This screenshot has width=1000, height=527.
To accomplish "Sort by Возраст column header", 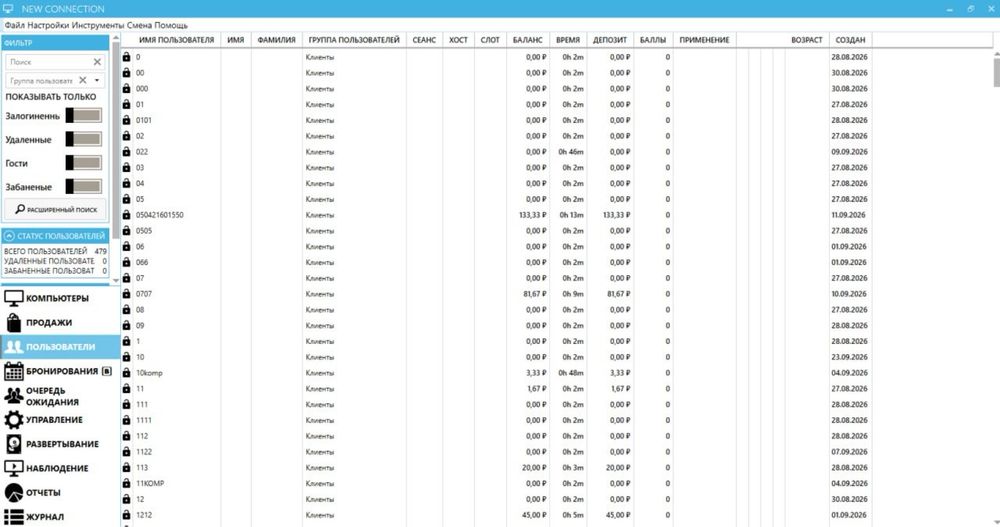I will tap(807, 40).
